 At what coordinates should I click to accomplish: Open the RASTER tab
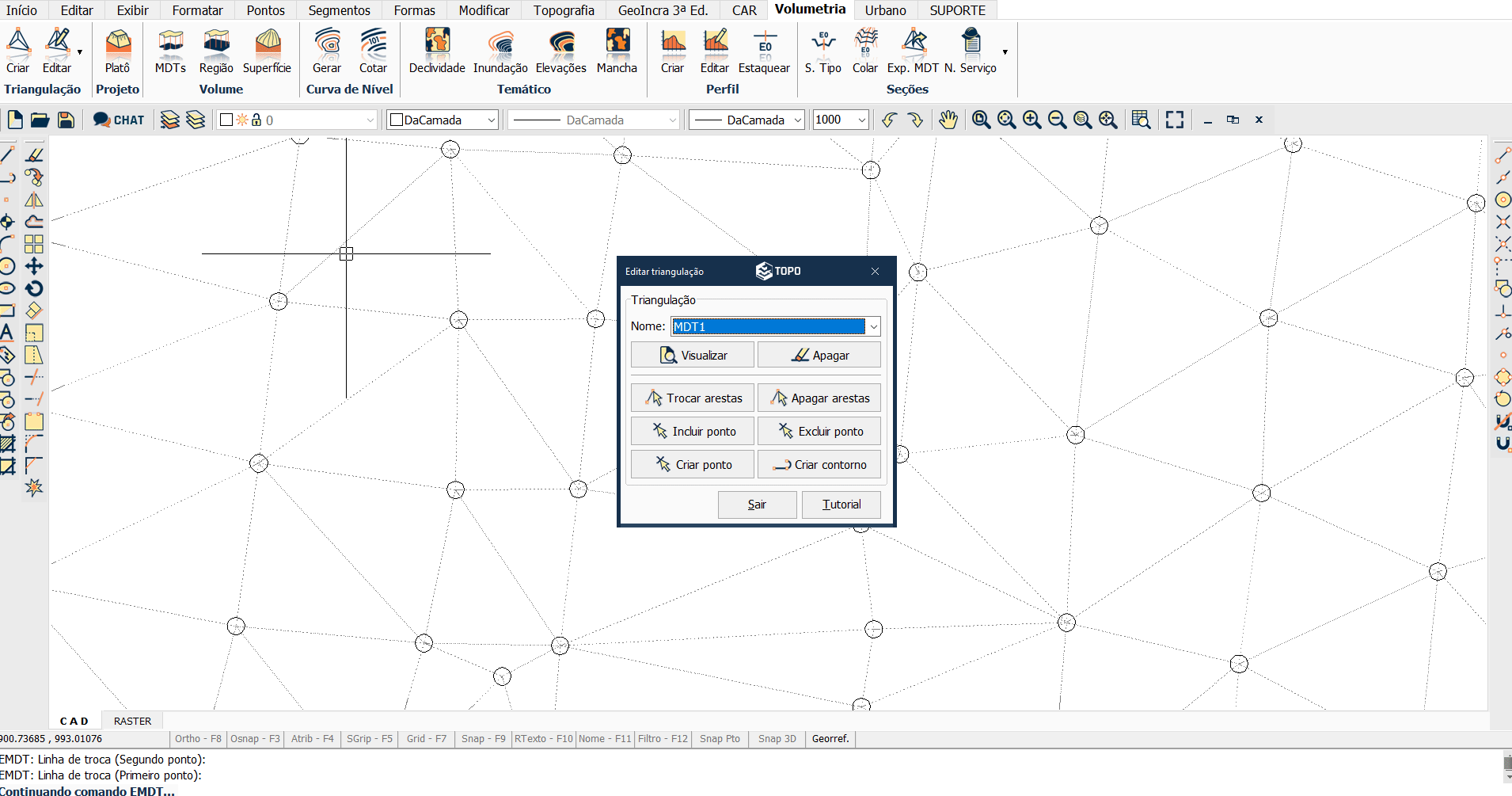[x=132, y=721]
